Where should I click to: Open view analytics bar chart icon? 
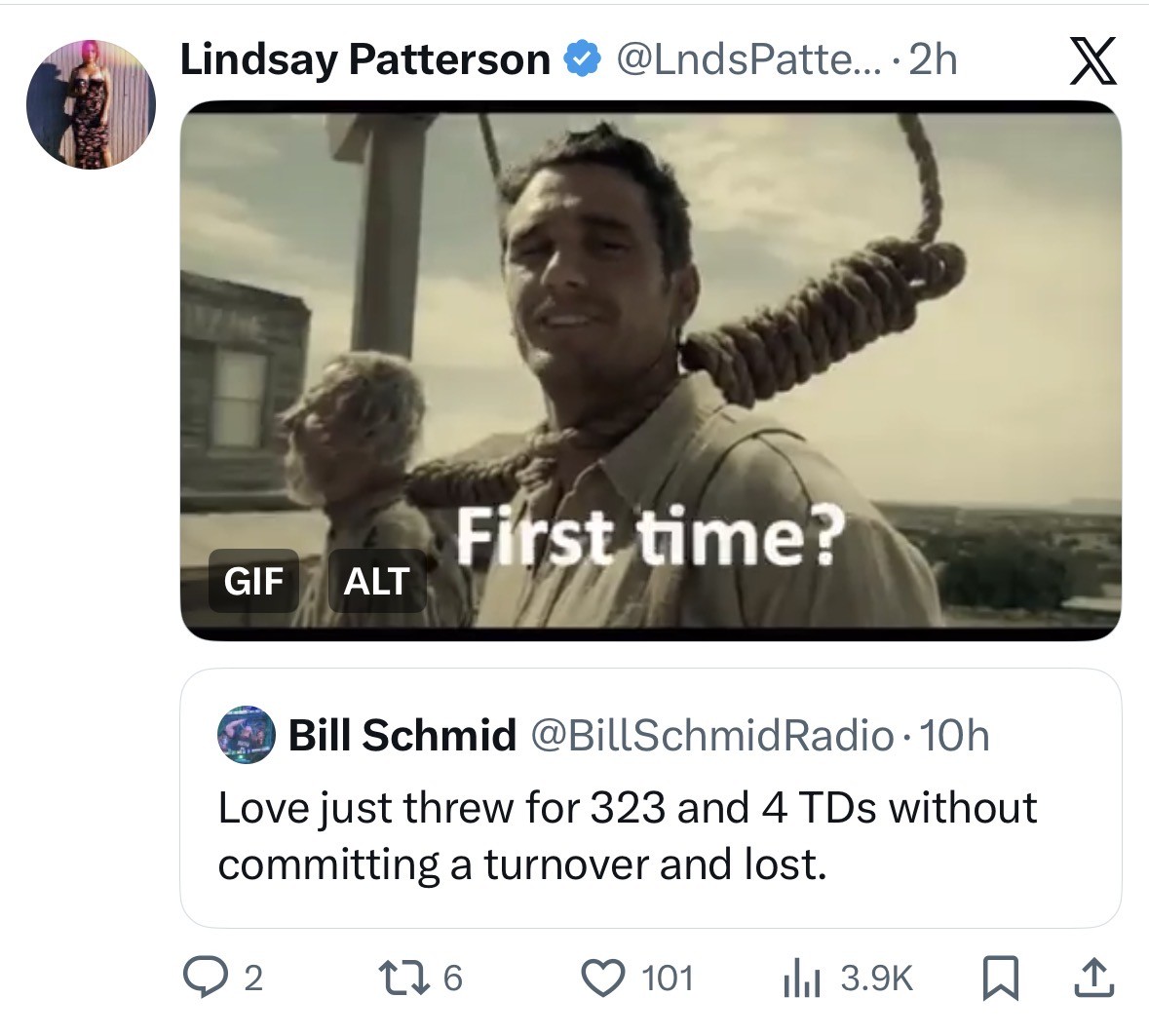click(x=798, y=977)
